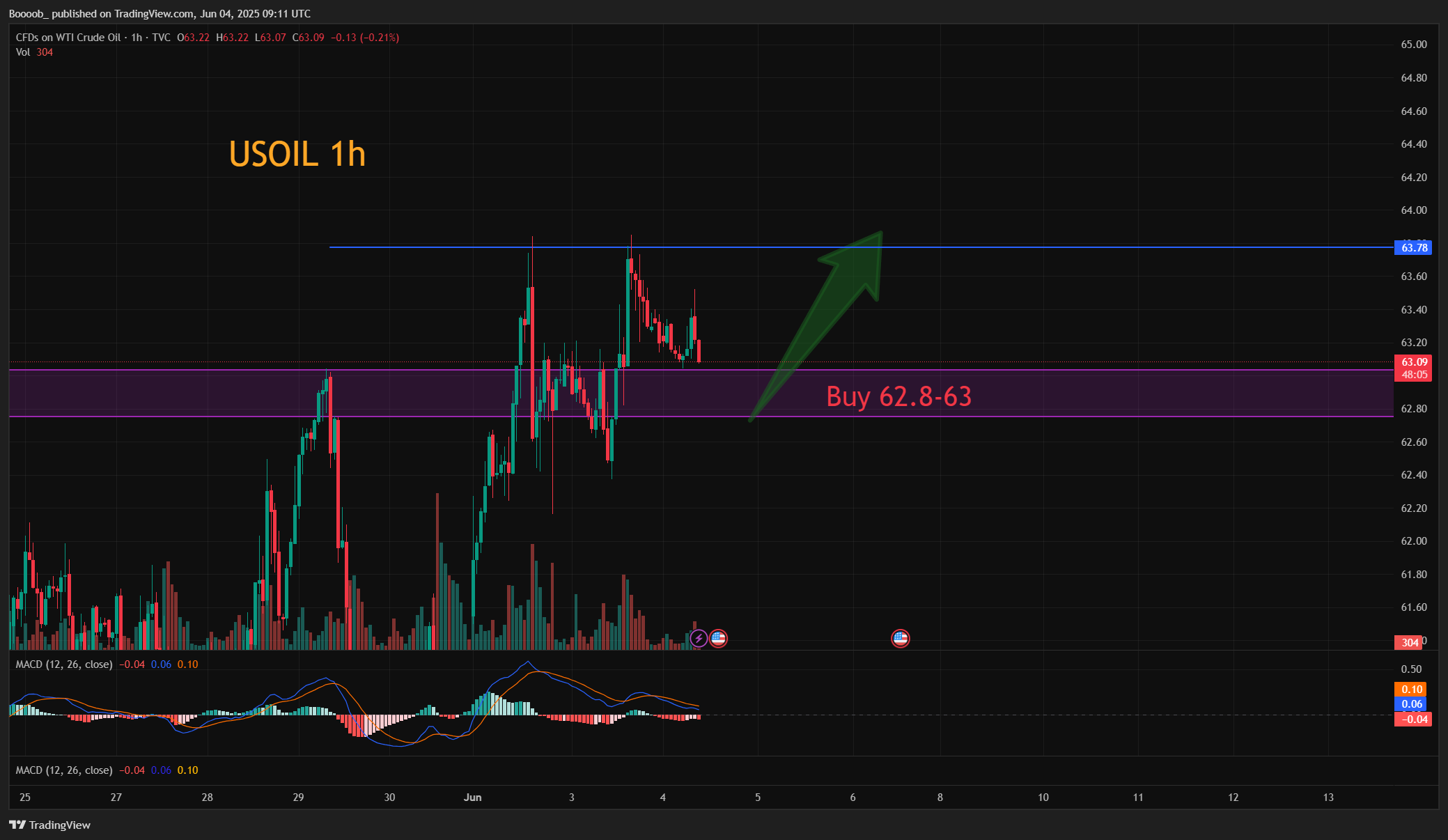Click the 61.60 price axis label
Viewport: 1448px width, 840px height.
click(x=1414, y=607)
